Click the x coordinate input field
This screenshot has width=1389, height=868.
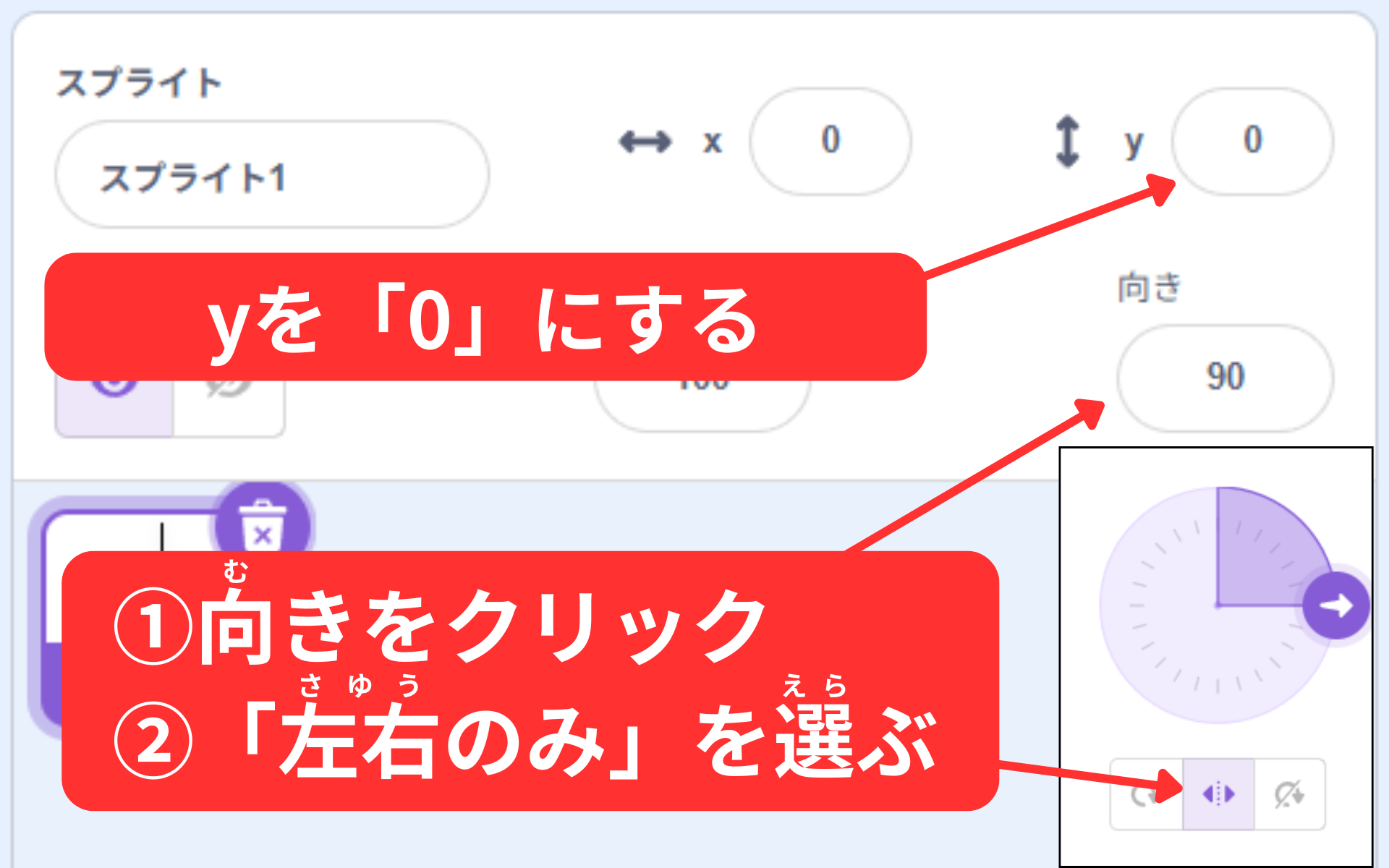[x=831, y=142]
